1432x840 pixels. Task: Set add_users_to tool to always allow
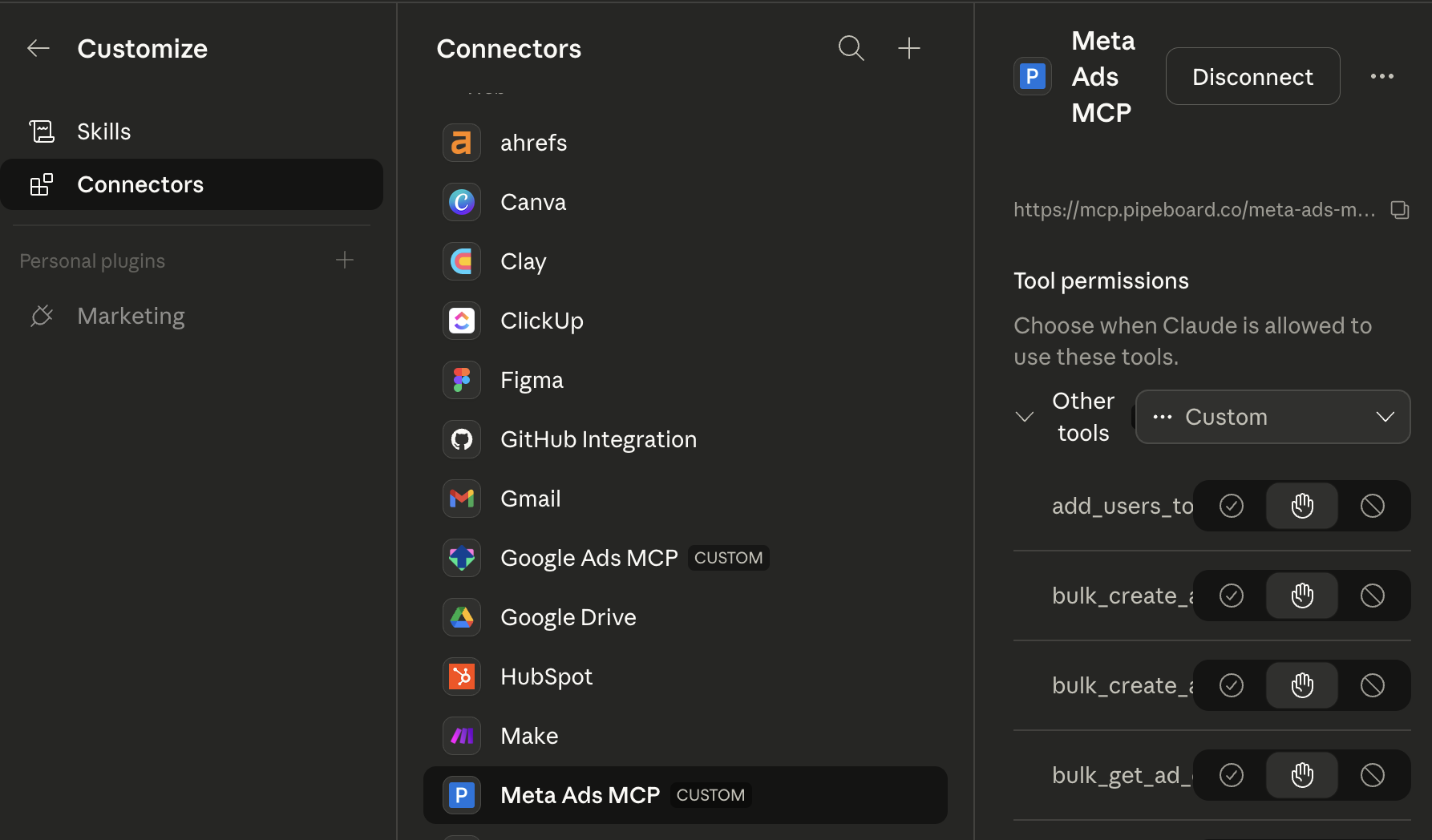coord(1231,506)
